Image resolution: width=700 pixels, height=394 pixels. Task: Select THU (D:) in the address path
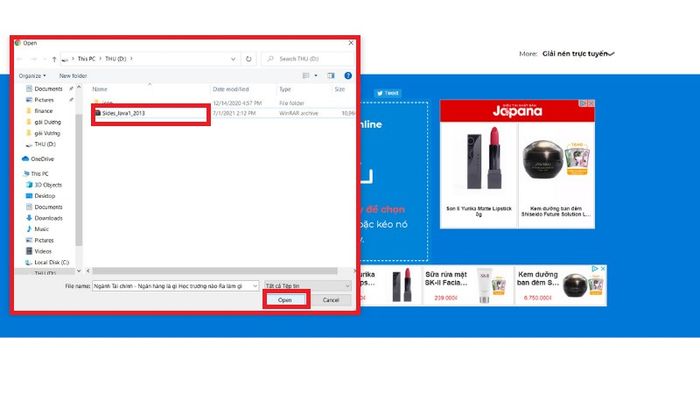pyautogui.click(x=116, y=59)
